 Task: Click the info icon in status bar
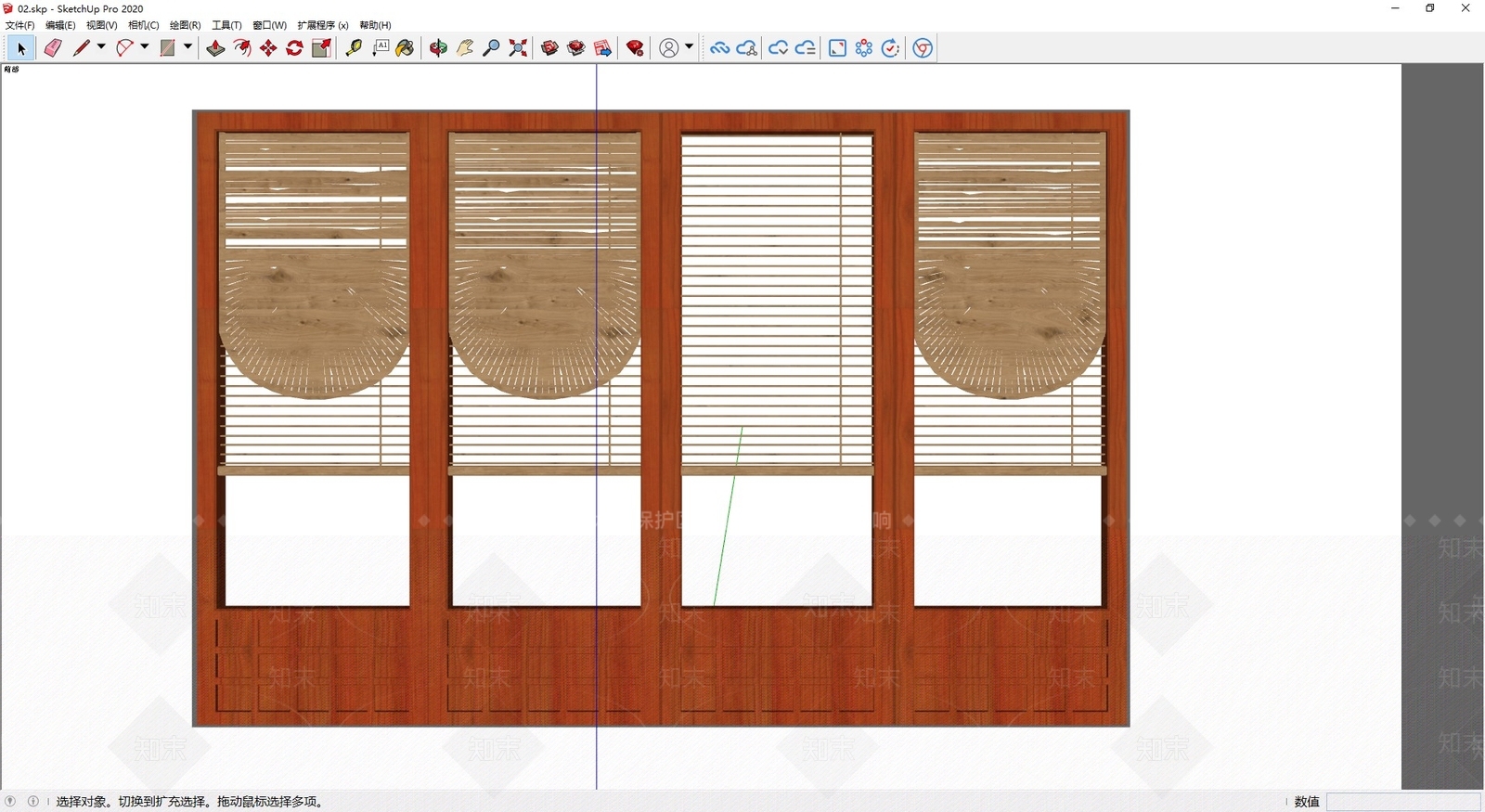coord(33,802)
